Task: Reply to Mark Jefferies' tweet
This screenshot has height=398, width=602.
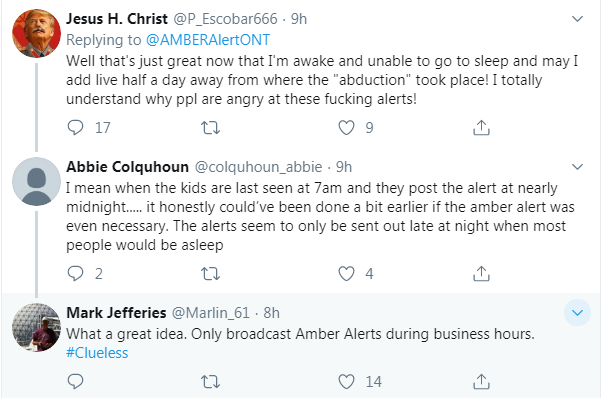Action: (x=75, y=381)
